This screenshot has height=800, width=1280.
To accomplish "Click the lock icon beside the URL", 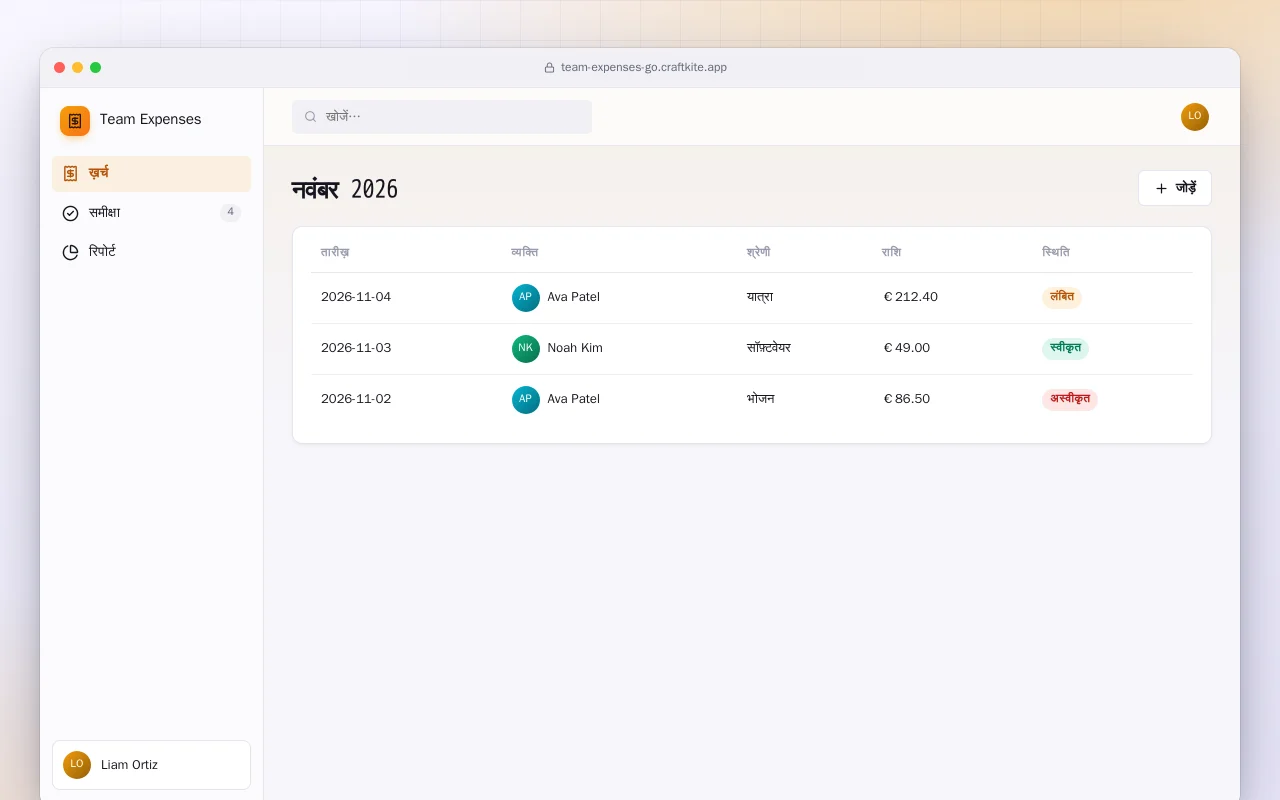I will tap(549, 68).
